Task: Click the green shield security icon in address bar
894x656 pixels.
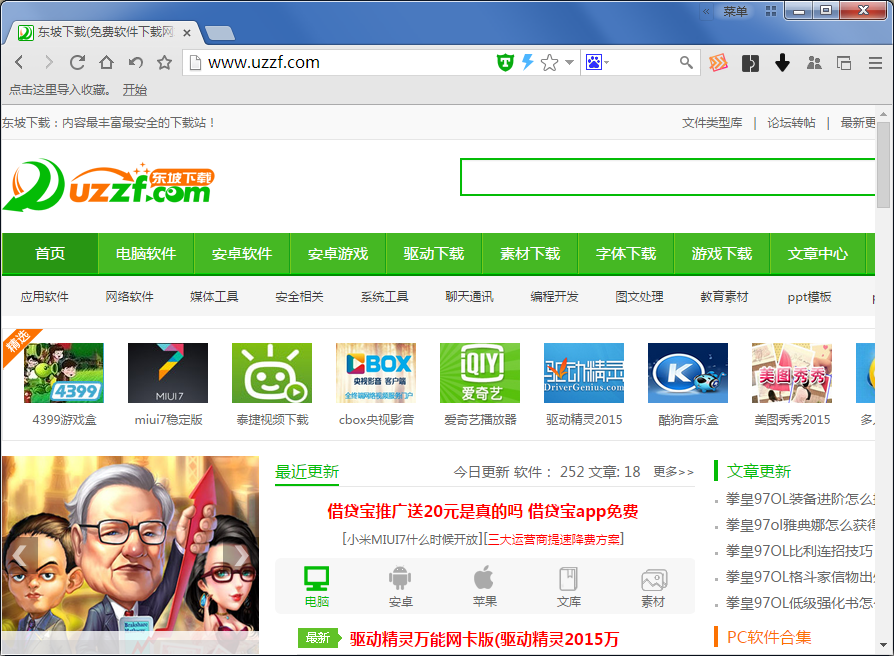Action: (505, 62)
